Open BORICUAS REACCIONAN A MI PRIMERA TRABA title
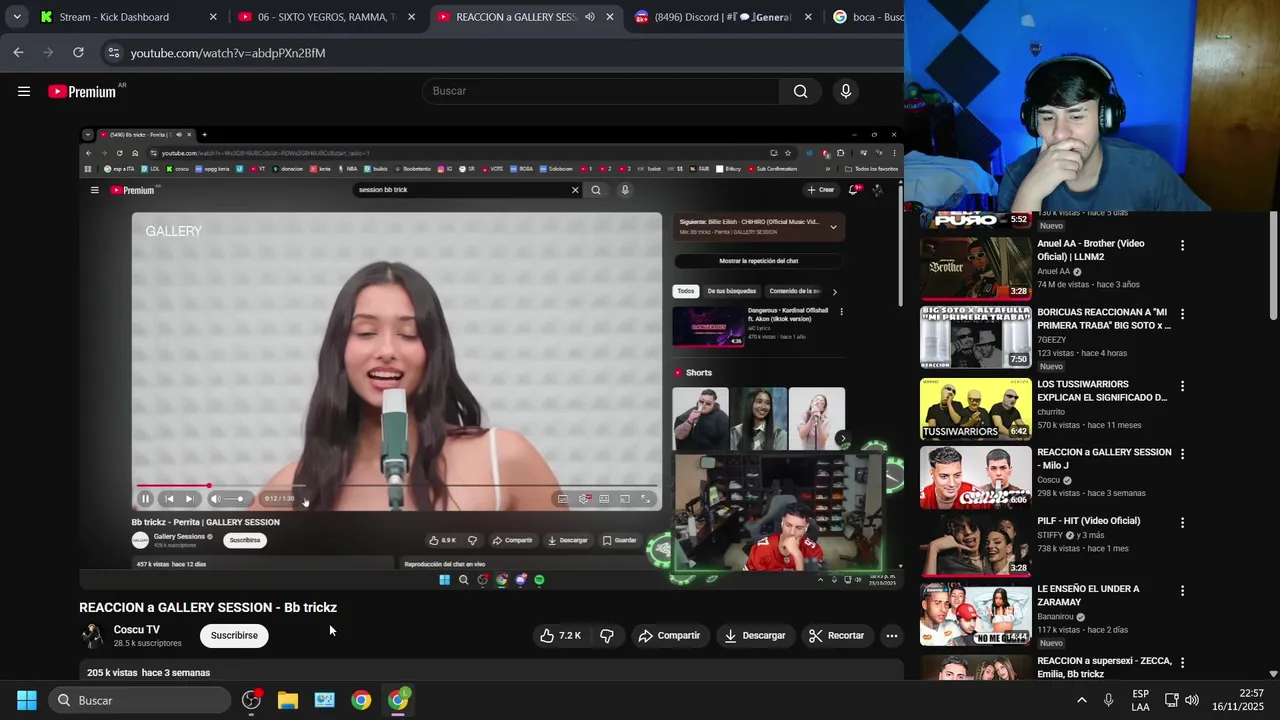Screen dimensions: 1280x720 coord(1104,319)
